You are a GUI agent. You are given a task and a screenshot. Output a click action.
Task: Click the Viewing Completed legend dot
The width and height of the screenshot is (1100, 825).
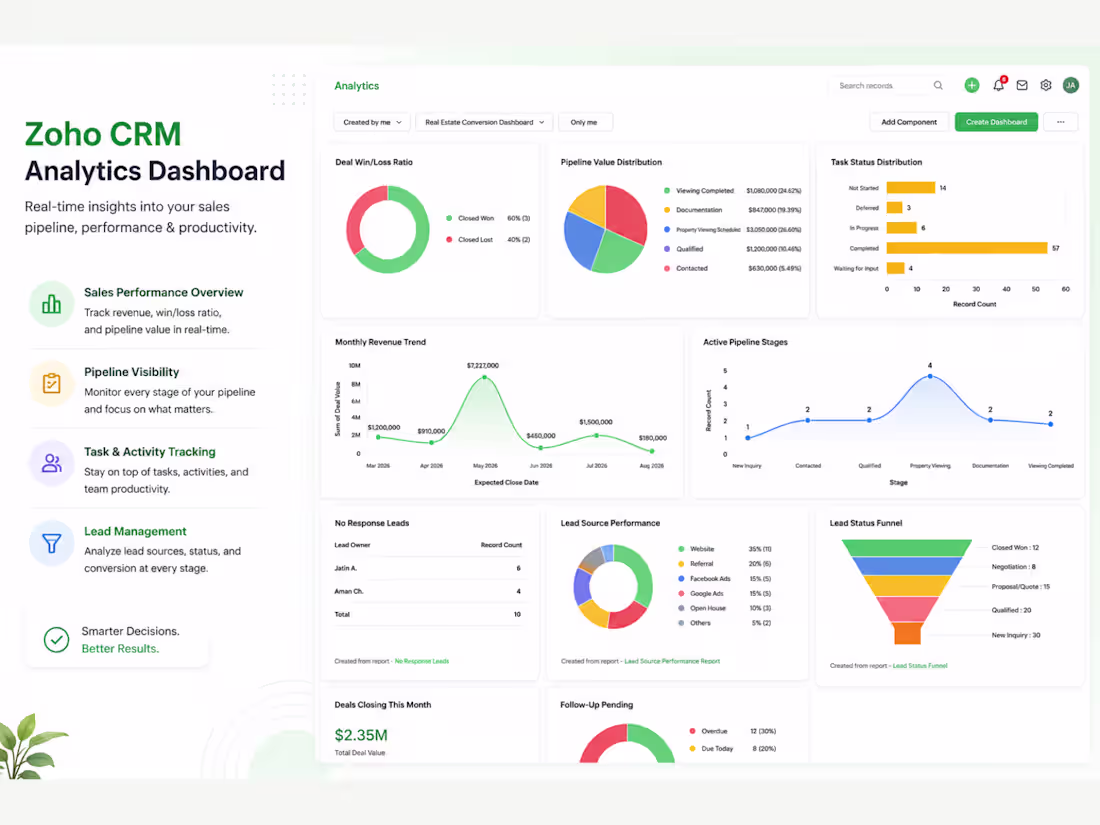click(x=666, y=191)
